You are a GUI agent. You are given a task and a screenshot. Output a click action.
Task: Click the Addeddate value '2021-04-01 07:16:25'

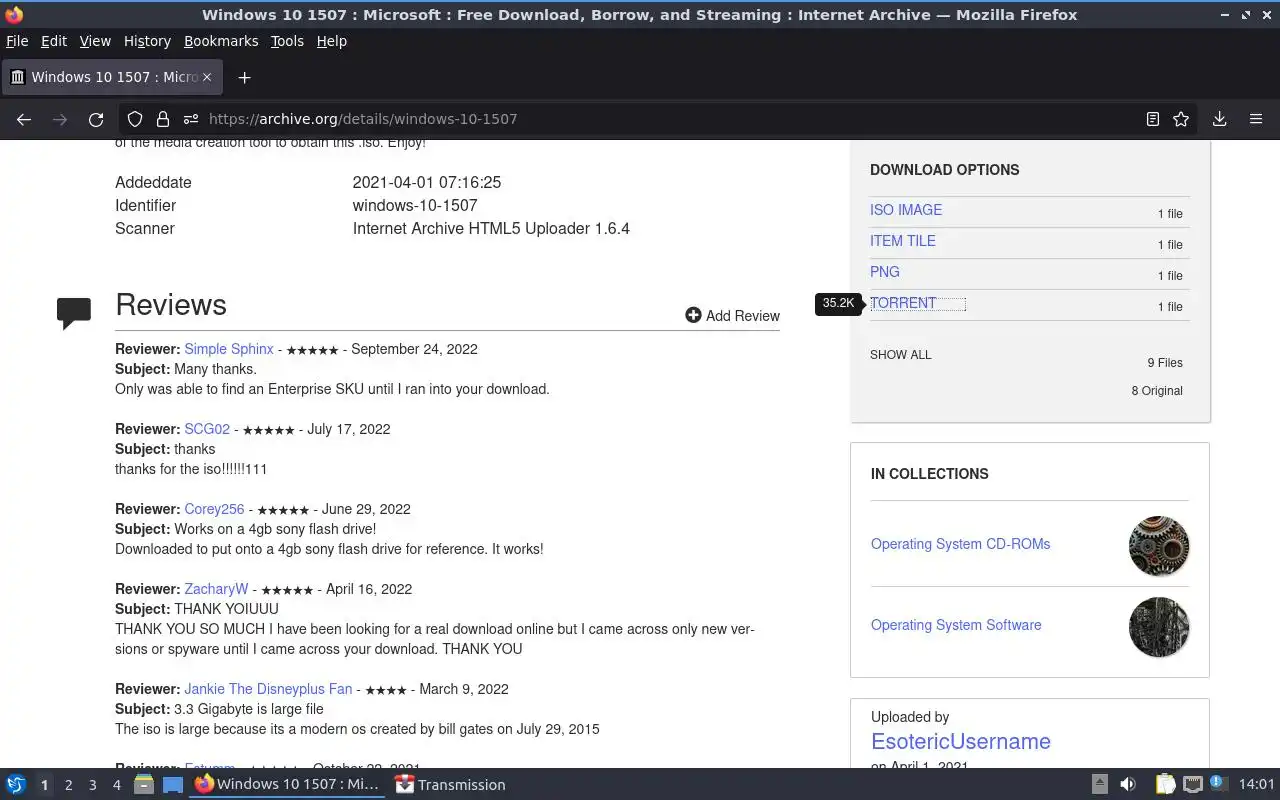tap(427, 182)
